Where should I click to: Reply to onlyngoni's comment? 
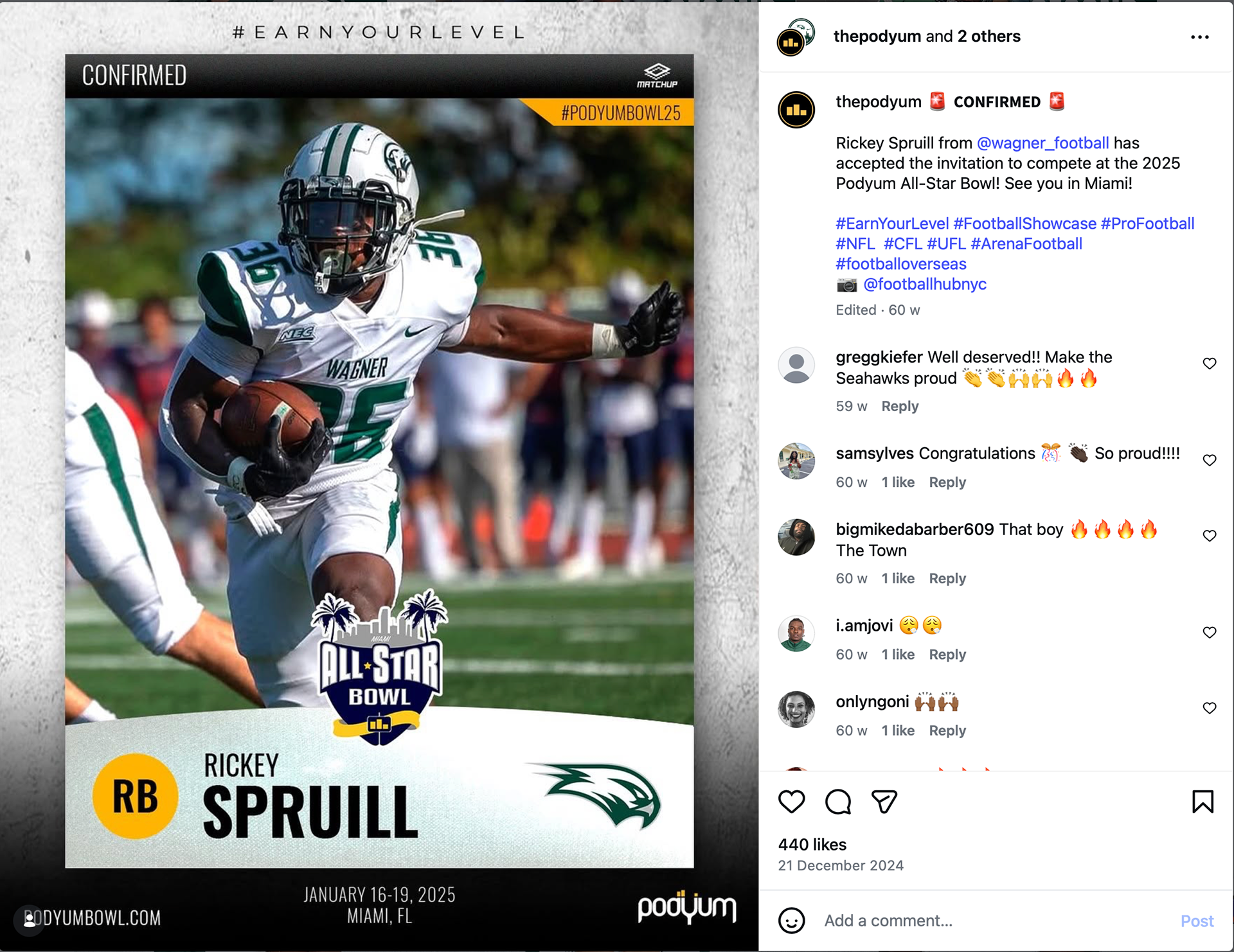(x=947, y=730)
